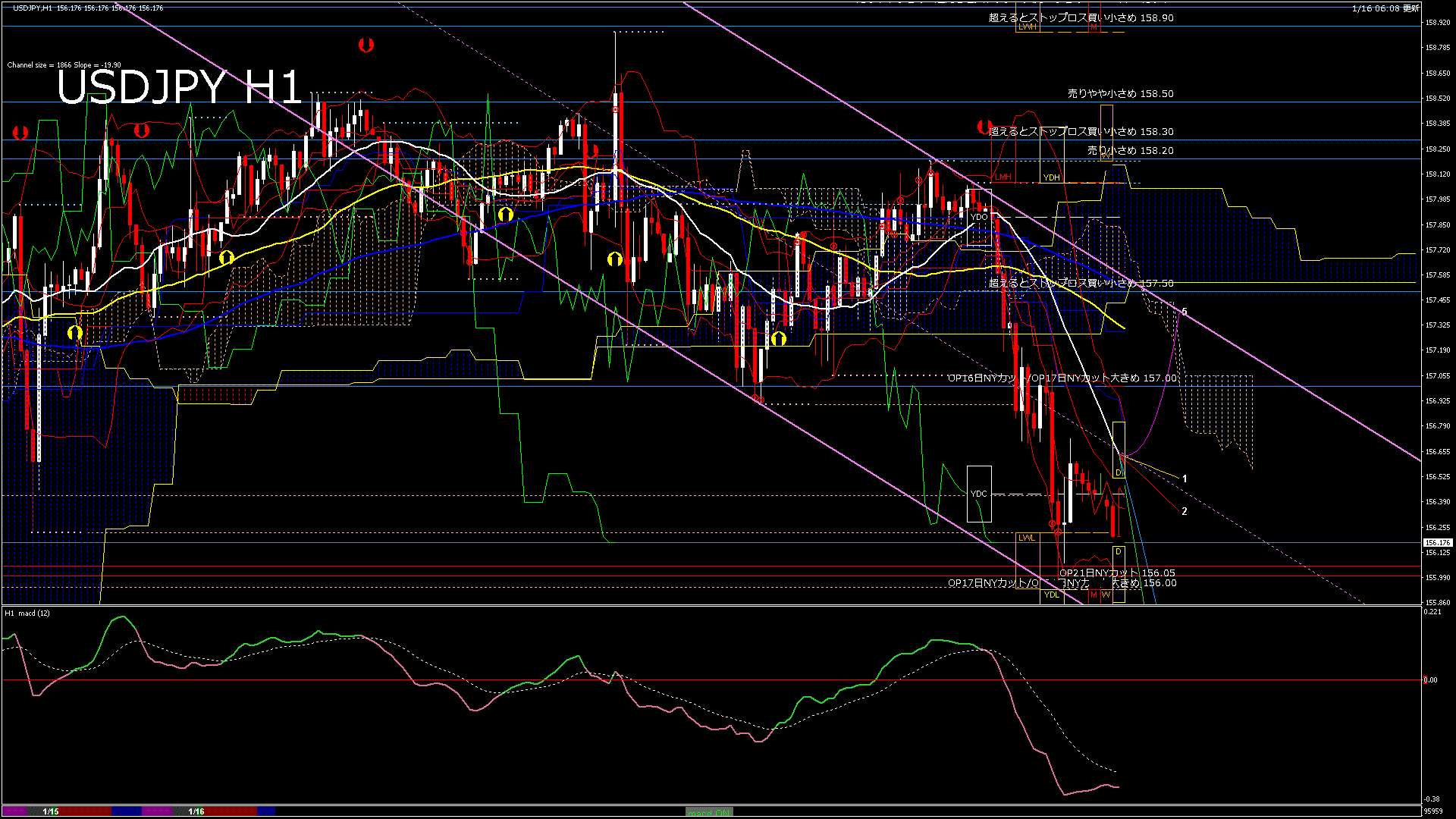Viewport: 1456px width, 819px height.
Task: Select the 超えるとストップロス買い小さめ 158.90 label
Action: [x=1081, y=17]
